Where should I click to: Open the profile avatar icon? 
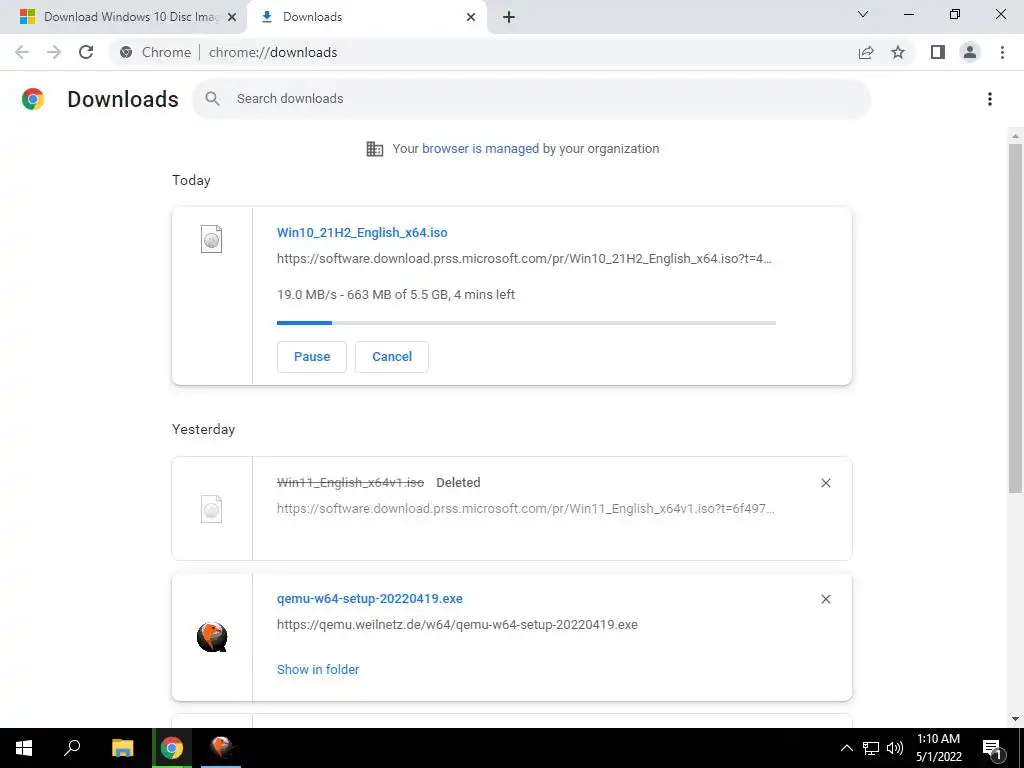(x=970, y=52)
